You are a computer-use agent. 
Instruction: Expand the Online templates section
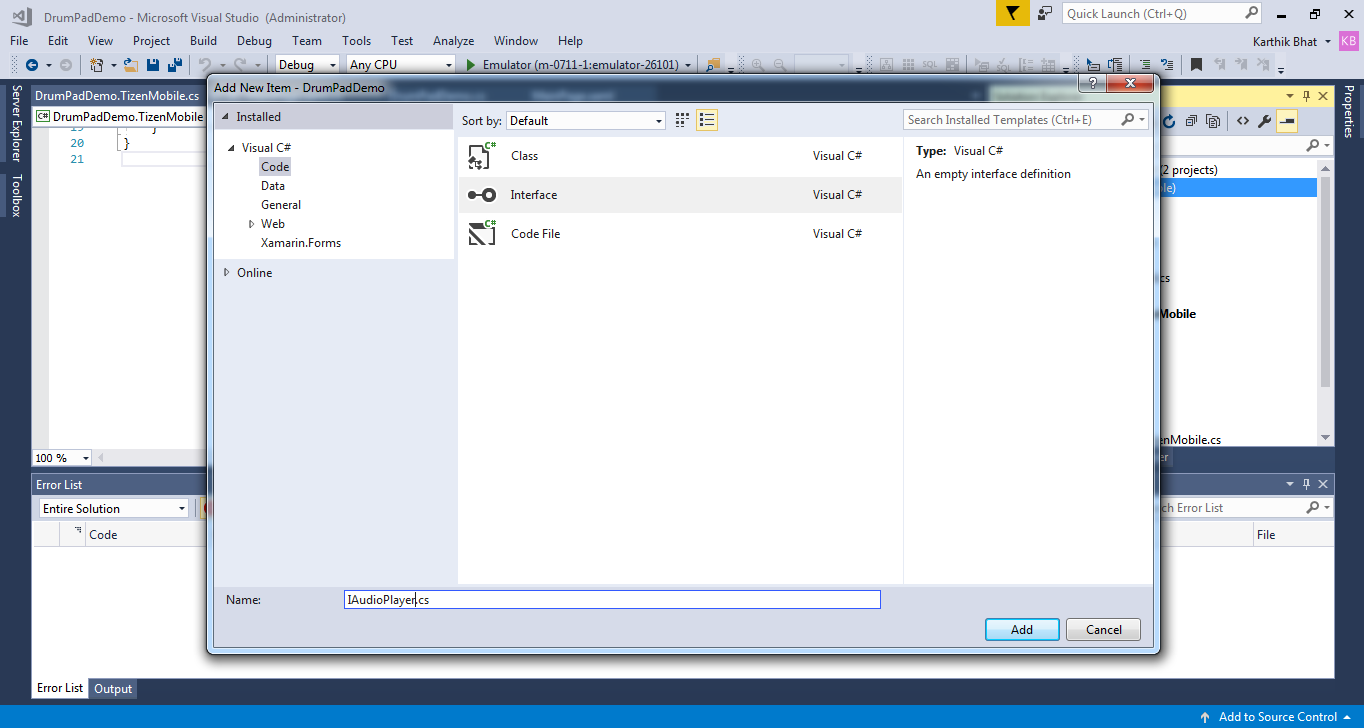pos(227,273)
